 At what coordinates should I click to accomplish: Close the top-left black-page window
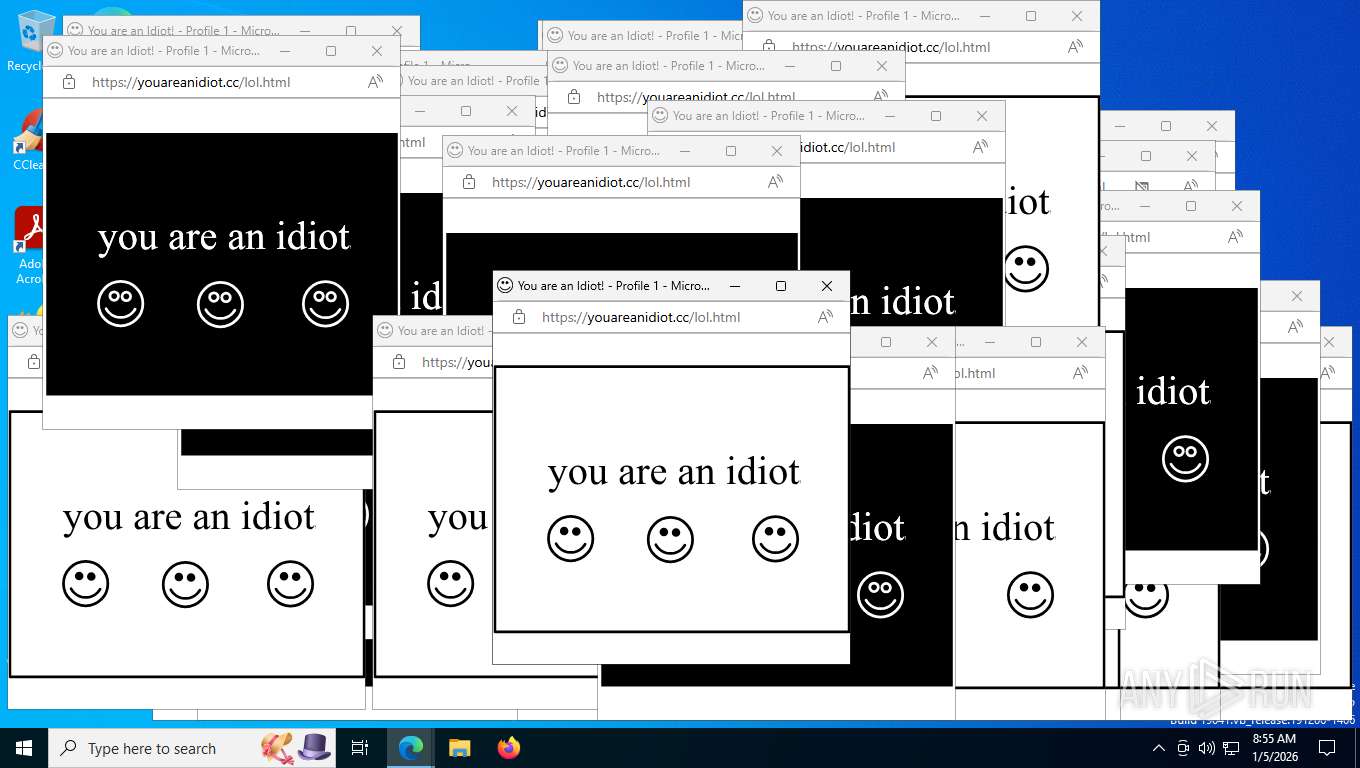(377, 51)
